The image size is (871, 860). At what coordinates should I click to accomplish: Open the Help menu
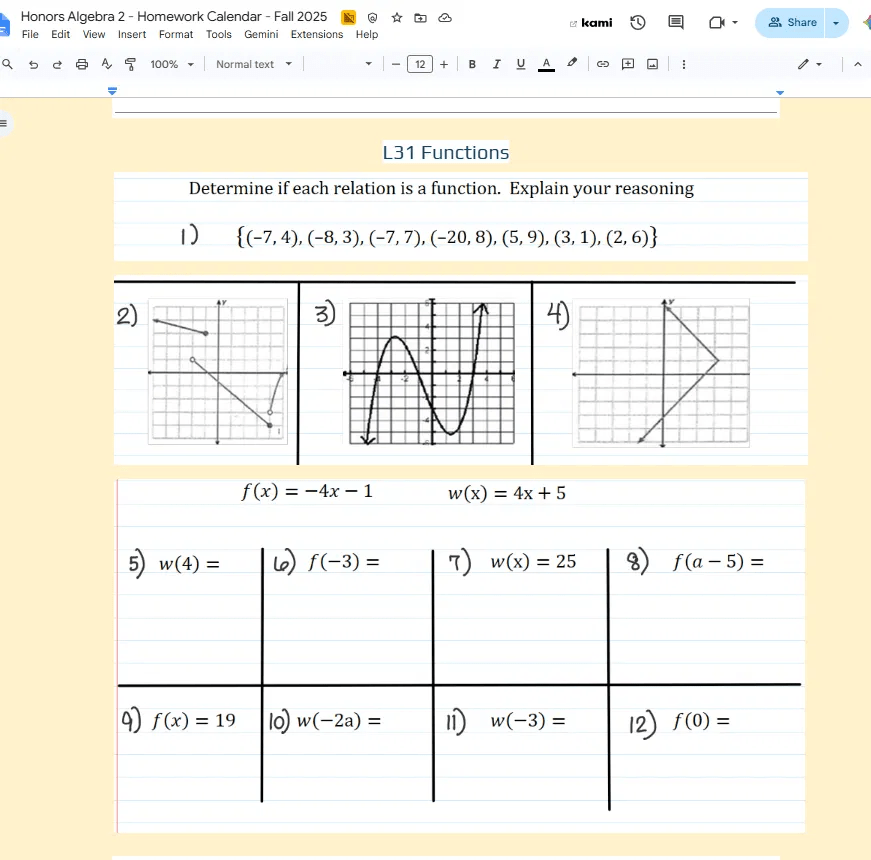[x=367, y=34]
